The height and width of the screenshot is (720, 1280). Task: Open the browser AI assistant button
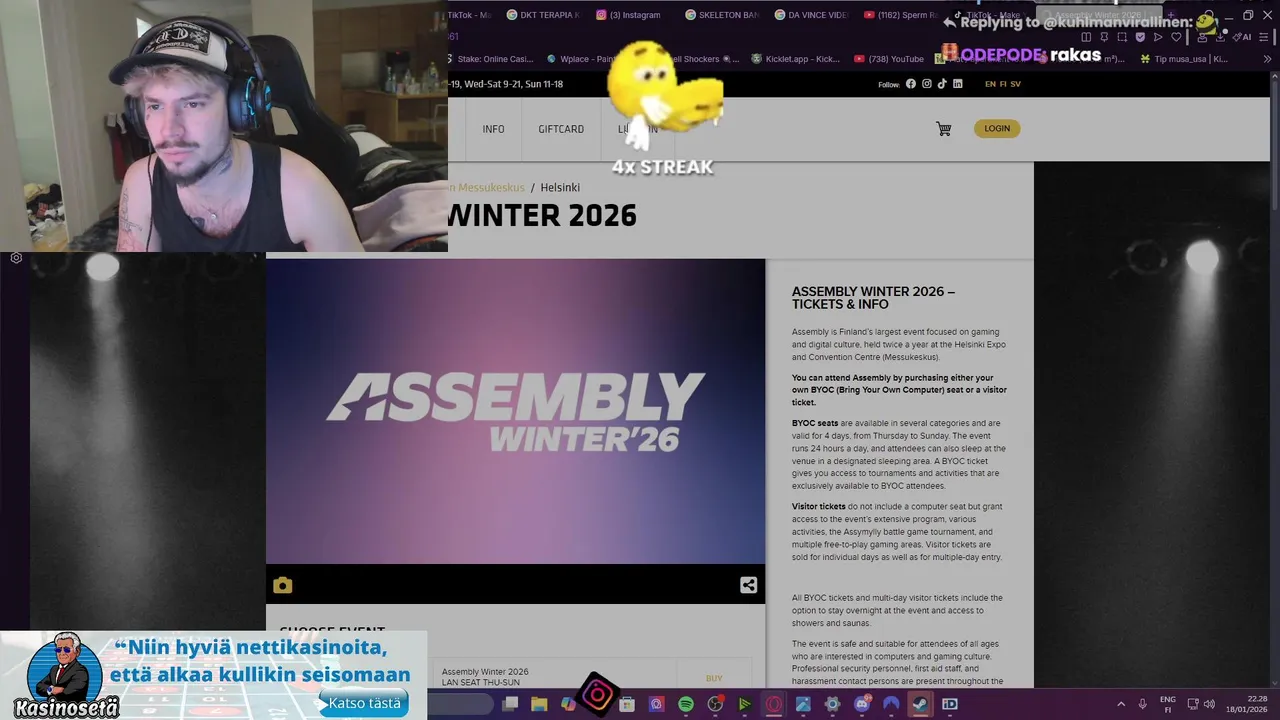pyautogui.click(x=1241, y=37)
